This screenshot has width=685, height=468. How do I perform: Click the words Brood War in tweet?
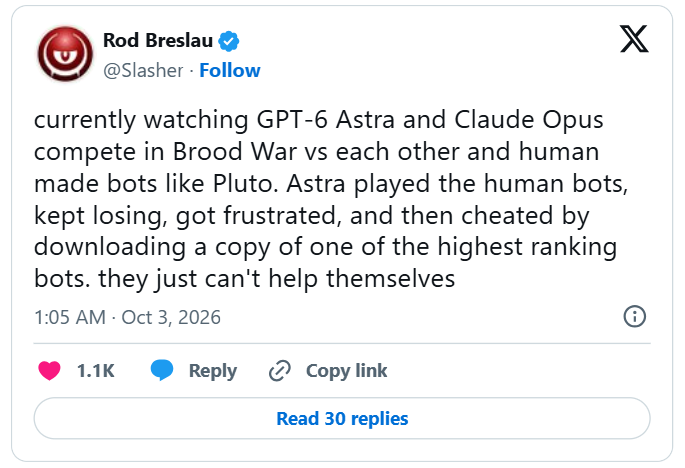point(235,152)
